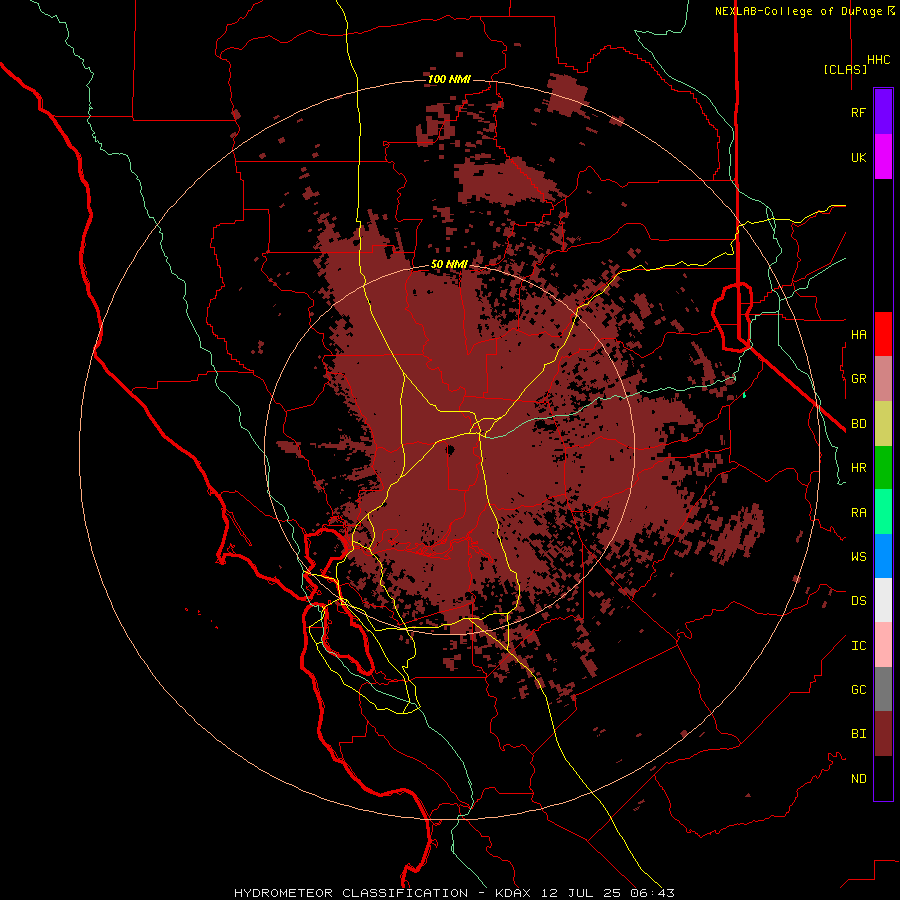Select the BD legend label text

858,424
